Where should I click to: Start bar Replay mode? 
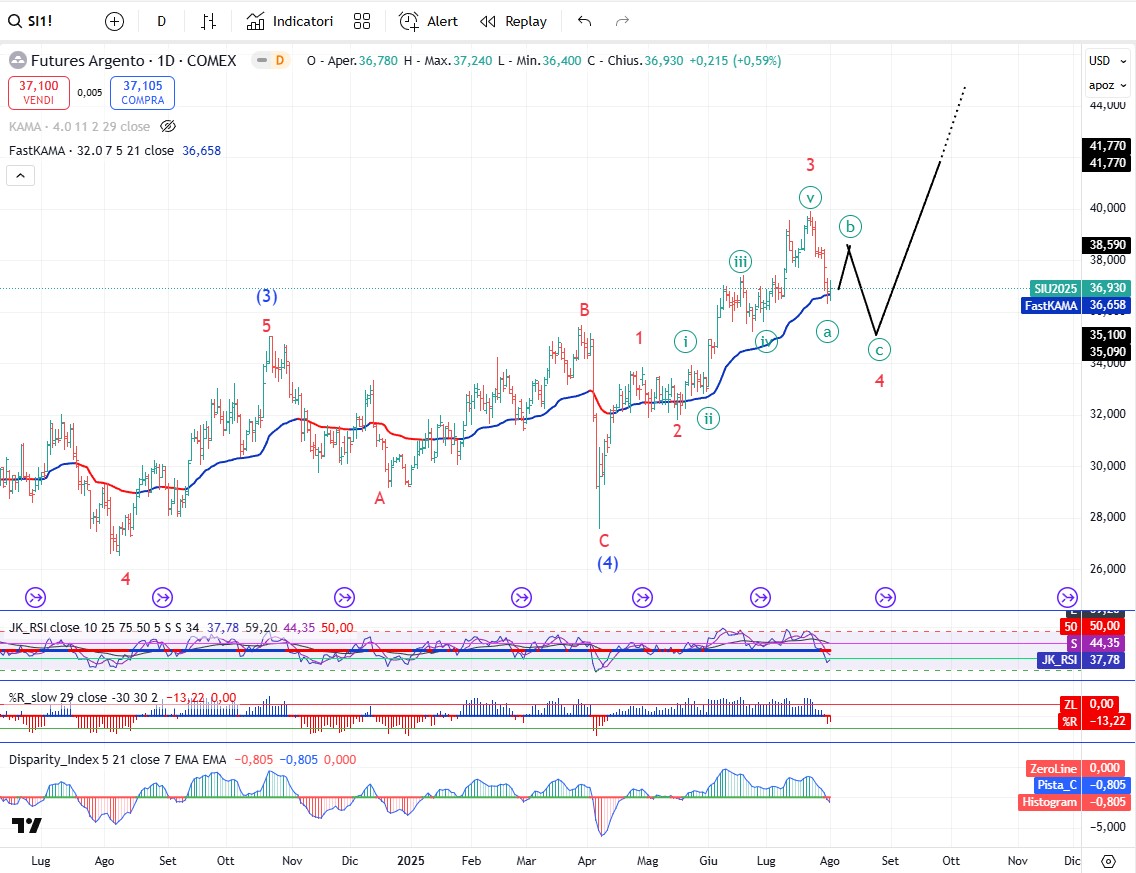pos(513,21)
